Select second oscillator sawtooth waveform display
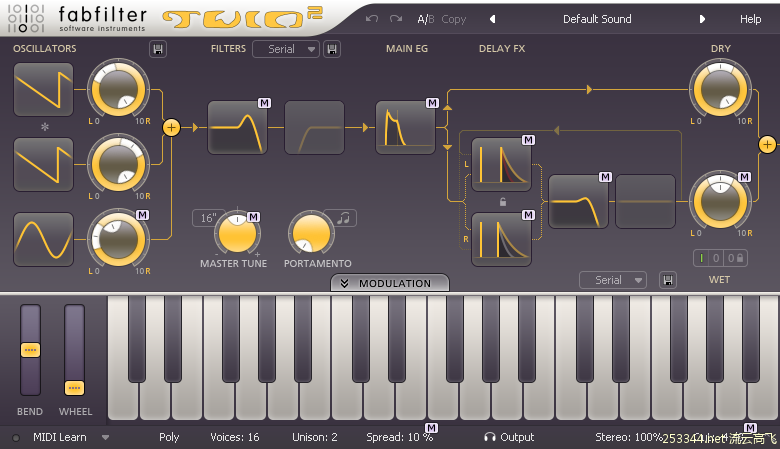 (43, 165)
